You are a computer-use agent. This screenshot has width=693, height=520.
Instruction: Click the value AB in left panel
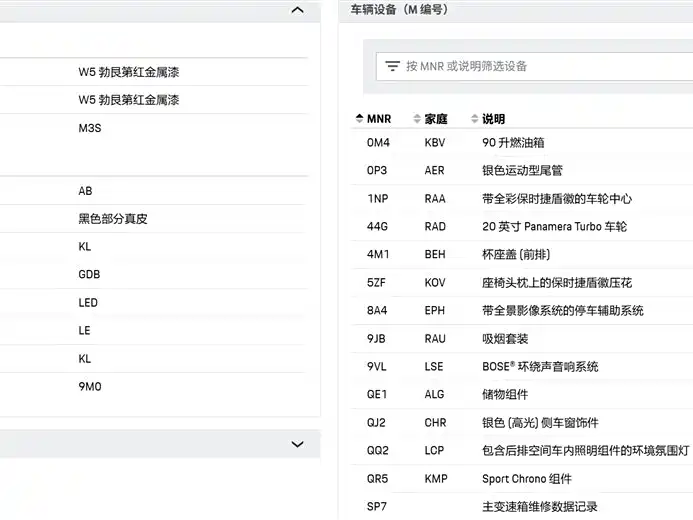click(85, 191)
